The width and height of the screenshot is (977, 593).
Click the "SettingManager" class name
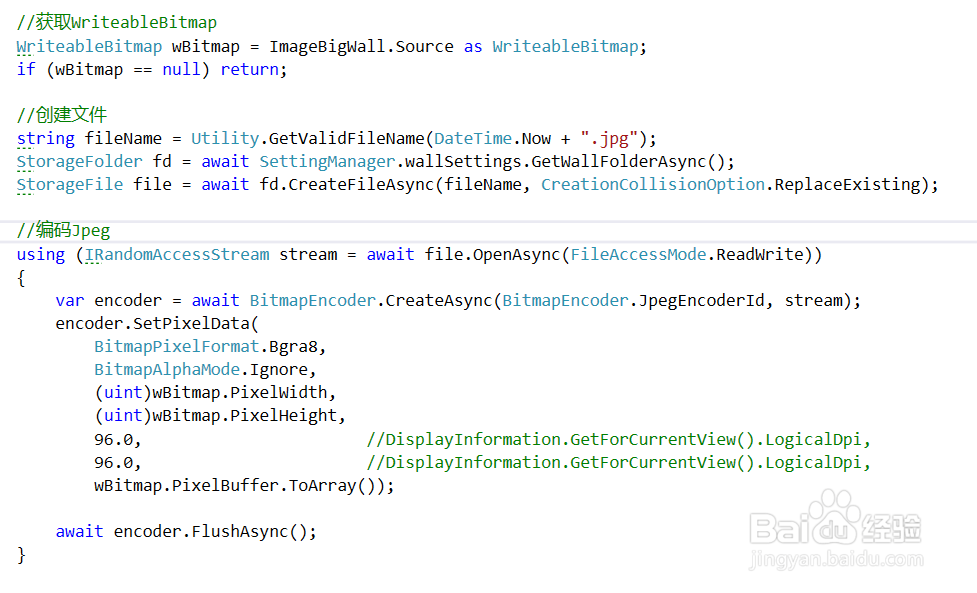pos(327,162)
